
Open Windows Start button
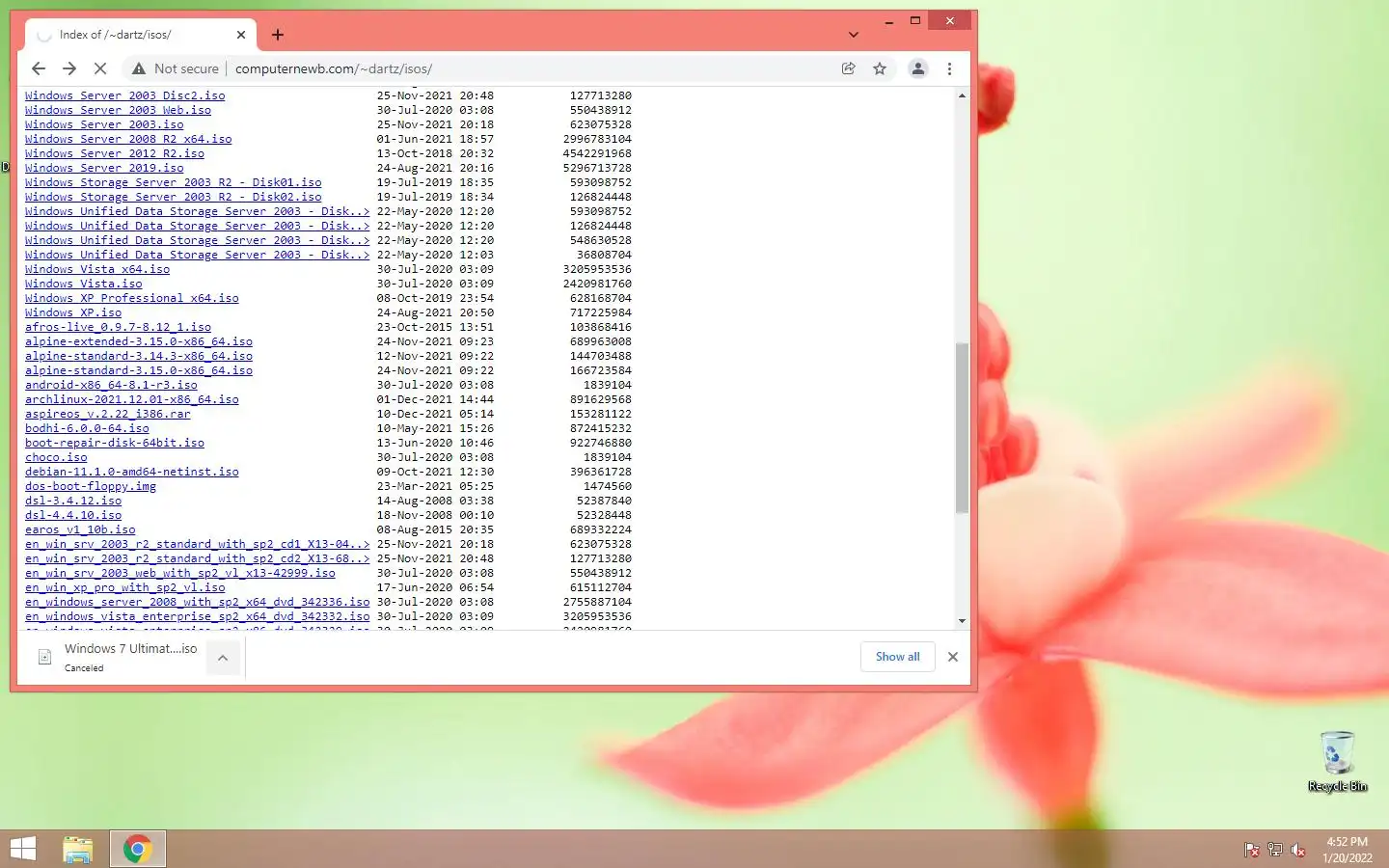pyautogui.click(x=22, y=849)
